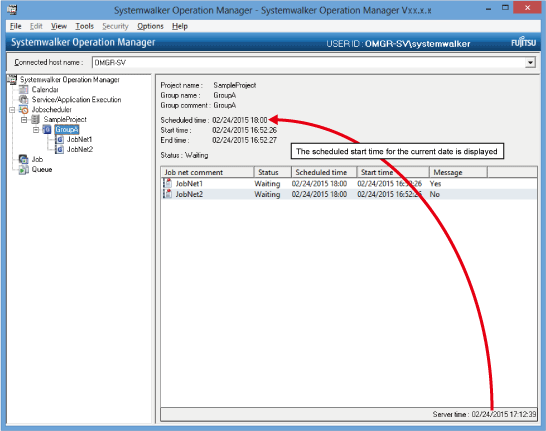Click the JobNet1 row icon in list
The height and width of the screenshot is (431, 546).
168,183
